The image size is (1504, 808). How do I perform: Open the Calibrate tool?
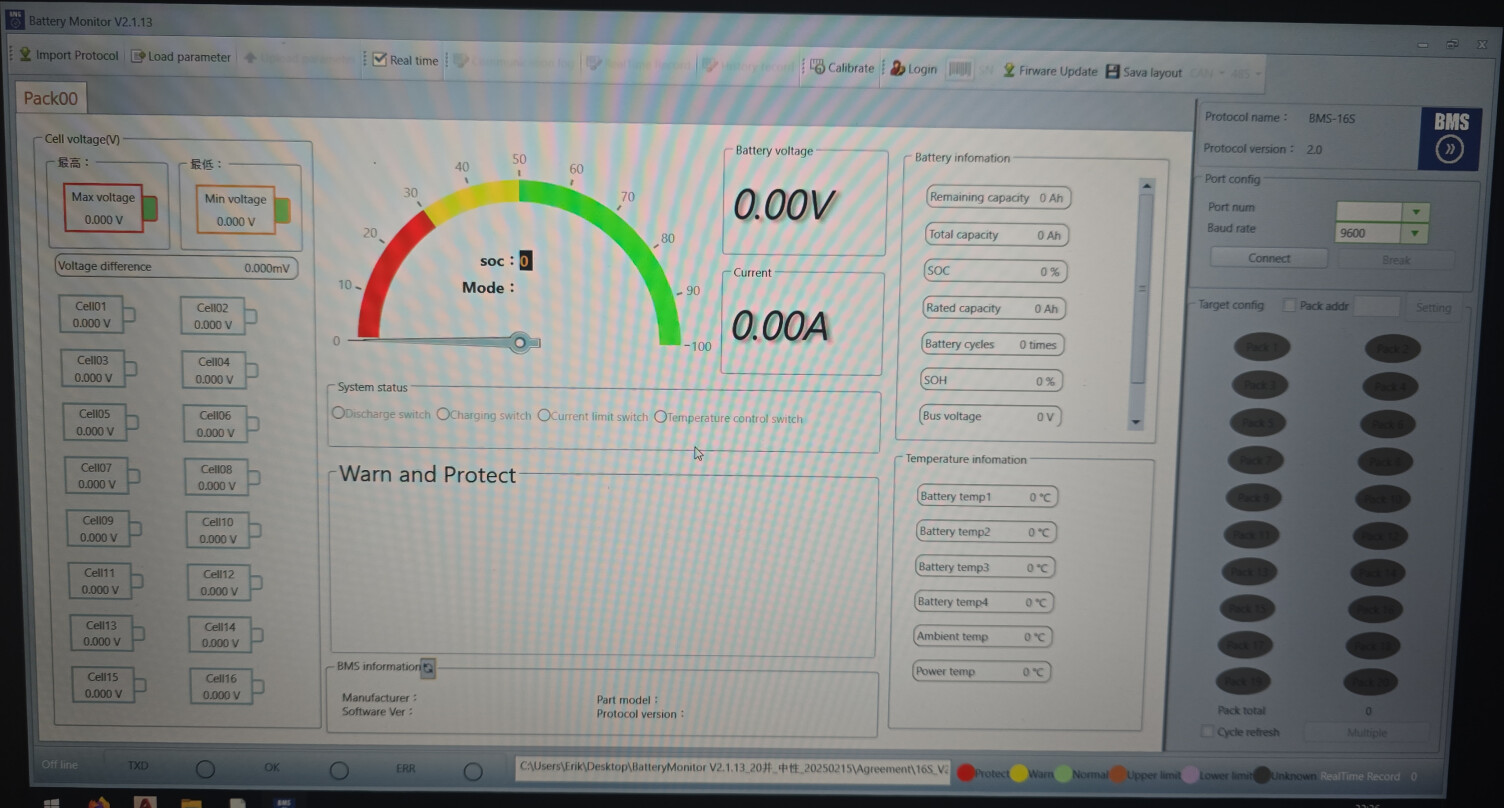pos(817,68)
